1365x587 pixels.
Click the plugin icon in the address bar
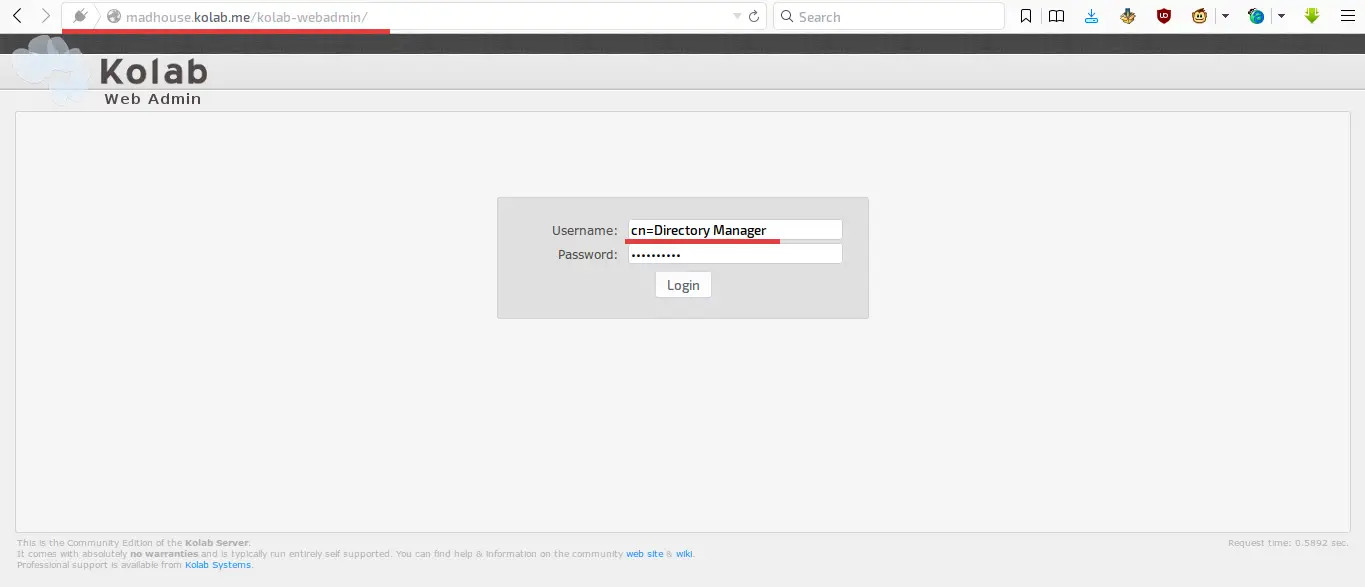point(81,16)
